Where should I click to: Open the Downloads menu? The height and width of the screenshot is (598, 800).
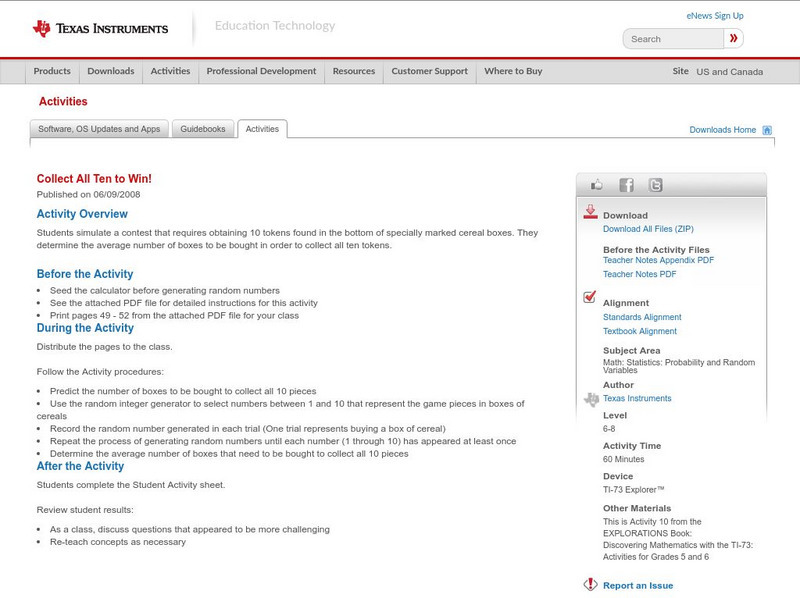111,71
